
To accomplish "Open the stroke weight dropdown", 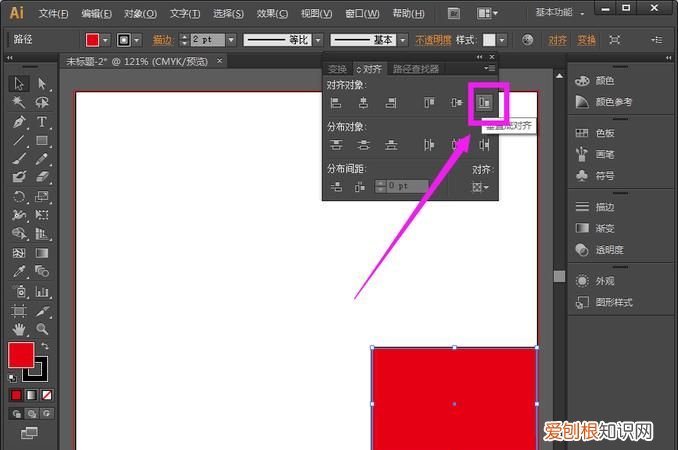I will pyautogui.click(x=231, y=40).
